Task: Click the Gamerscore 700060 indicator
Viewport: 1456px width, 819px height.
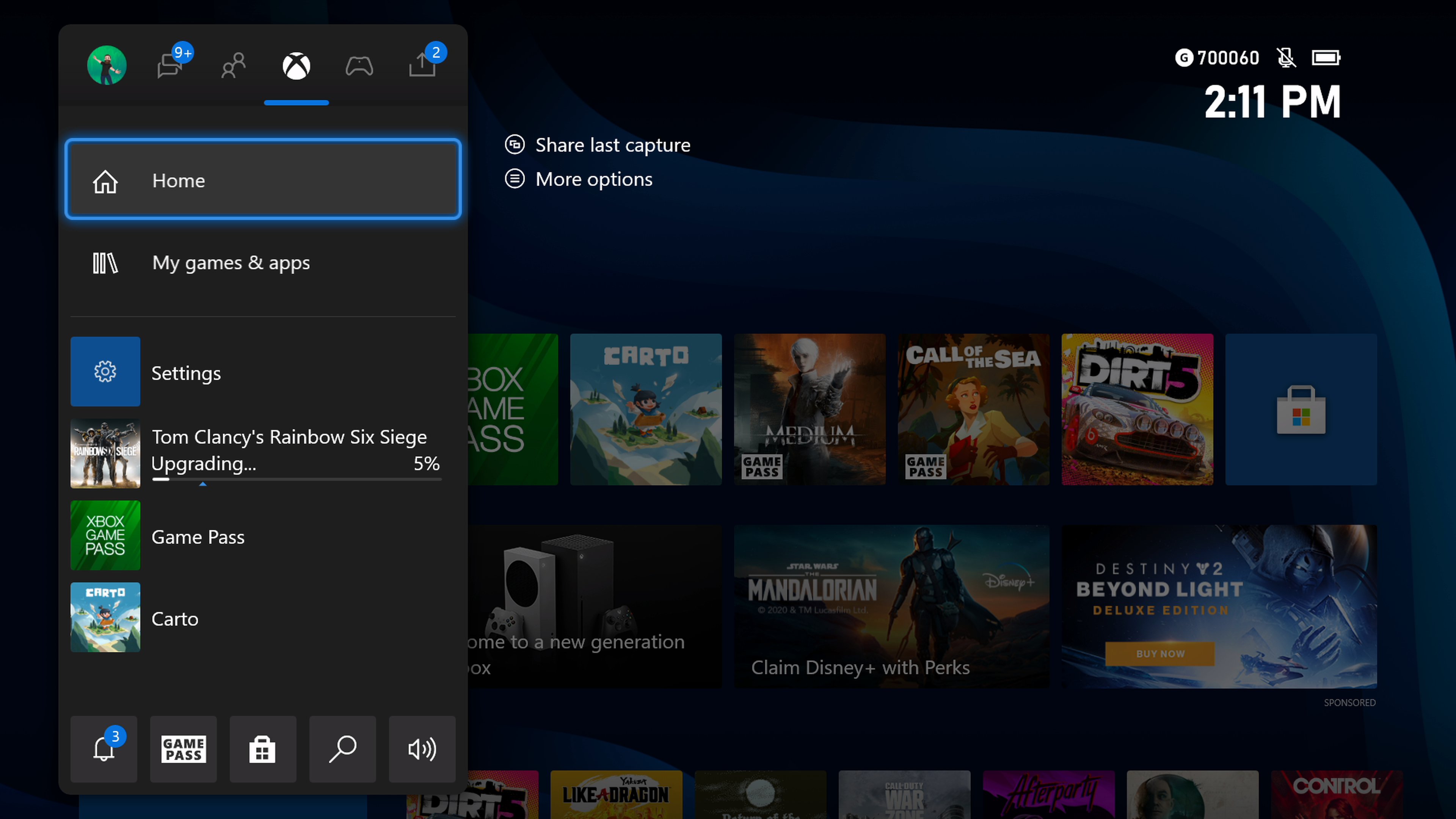Action: (1217, 58)
